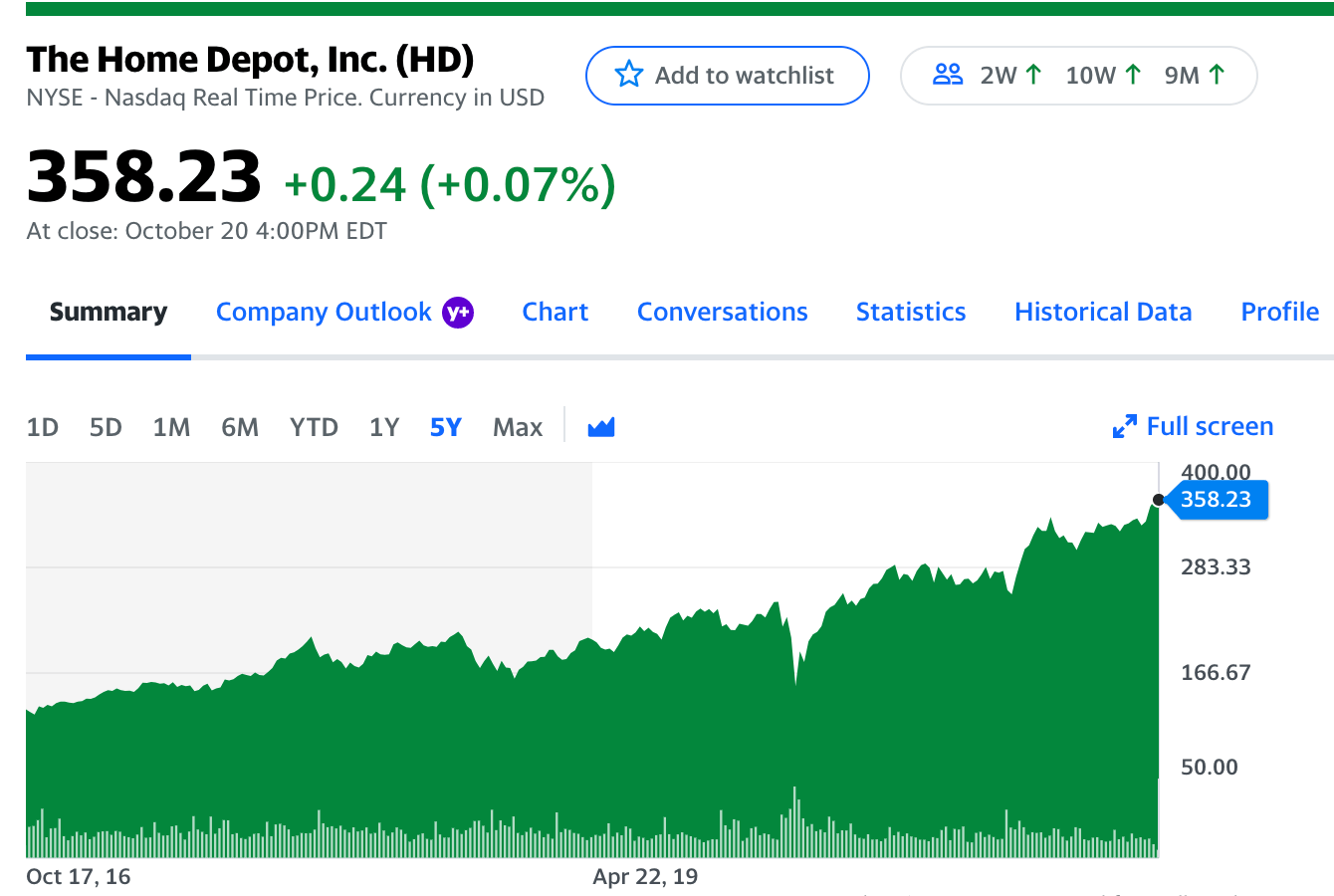1334x896 pixels.
Task: Set chart range to 1Y
Action: coord(384,428)
